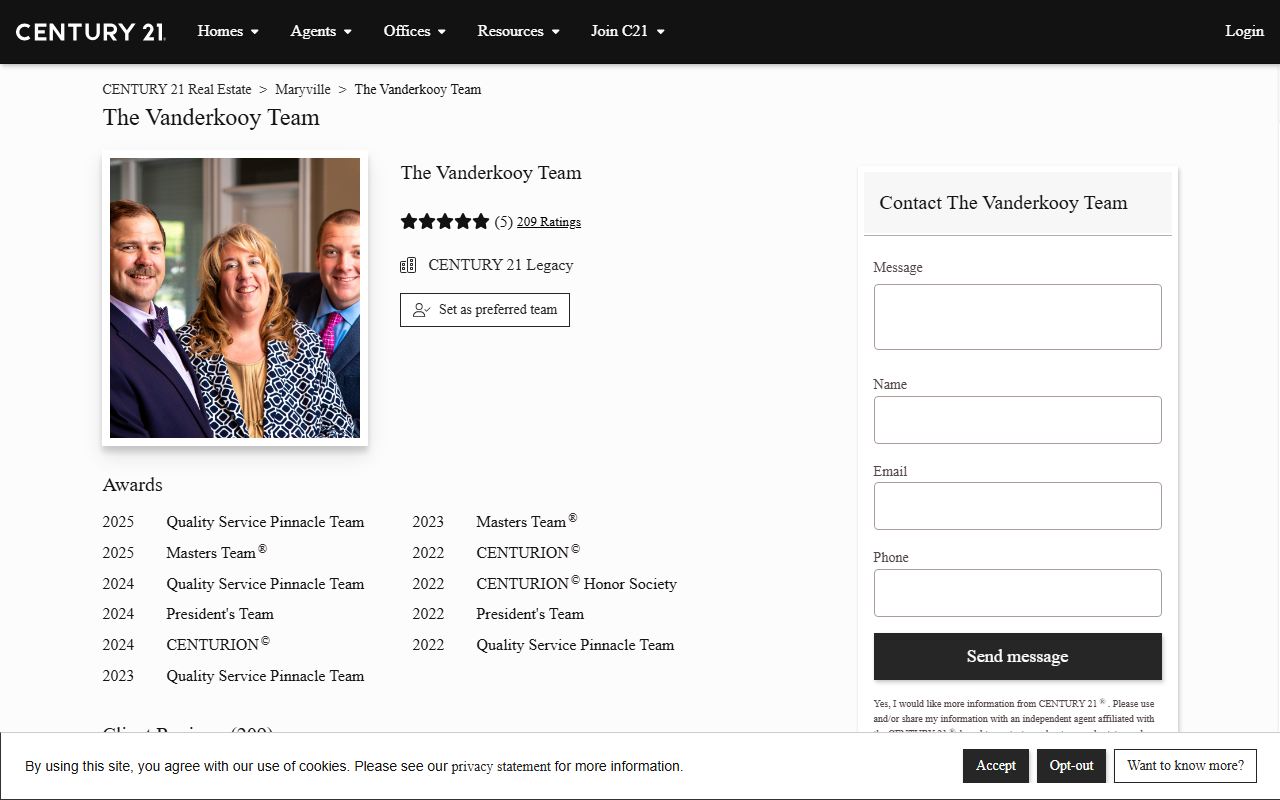This screenshot has height=800, width=1280.
Task: Focus the Message text area
Action: (1018, 317)
